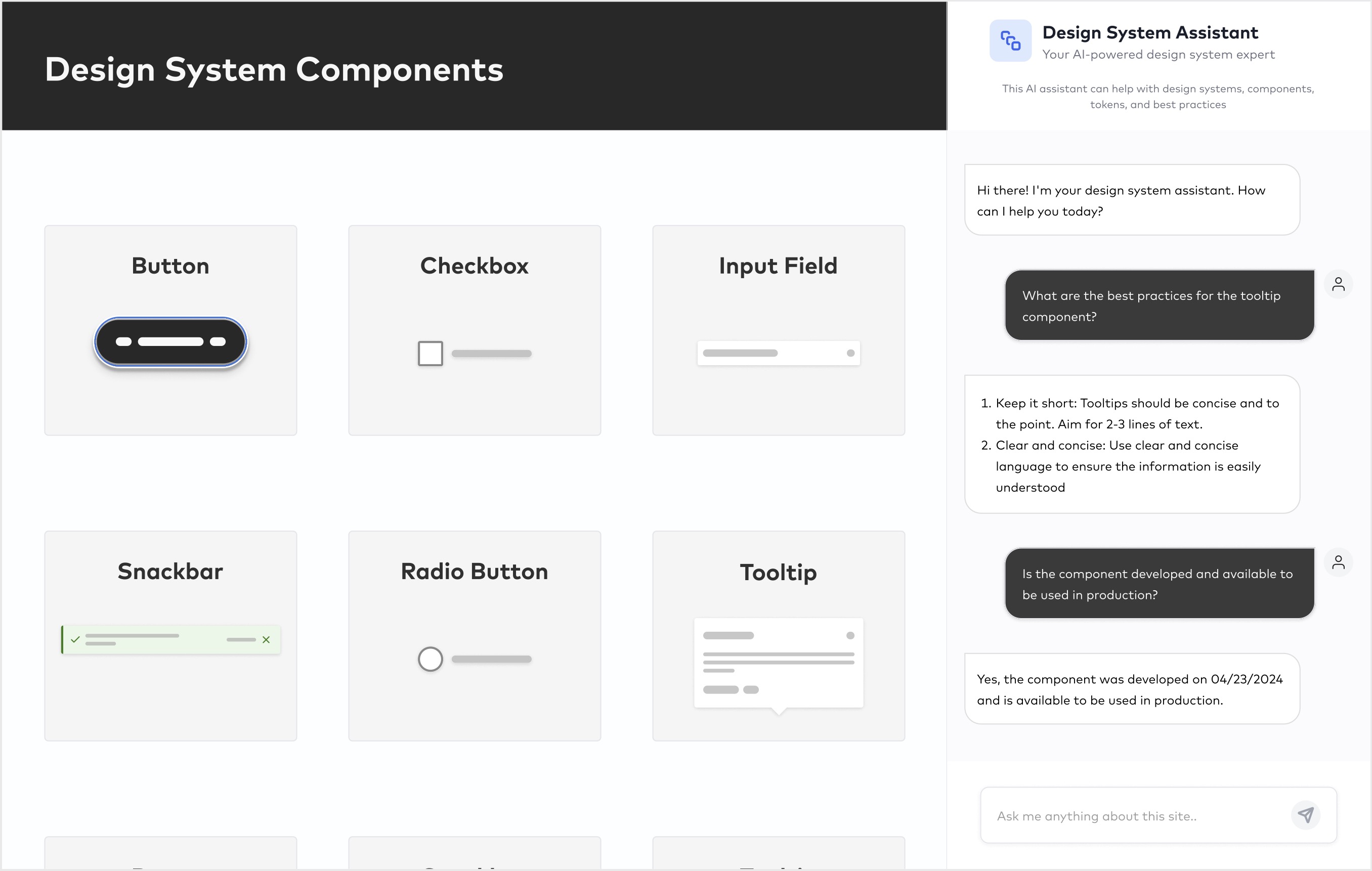Click the first user avatar icon
Image resolution: width=1372 pixels, height=871 pixels.
1339,284
